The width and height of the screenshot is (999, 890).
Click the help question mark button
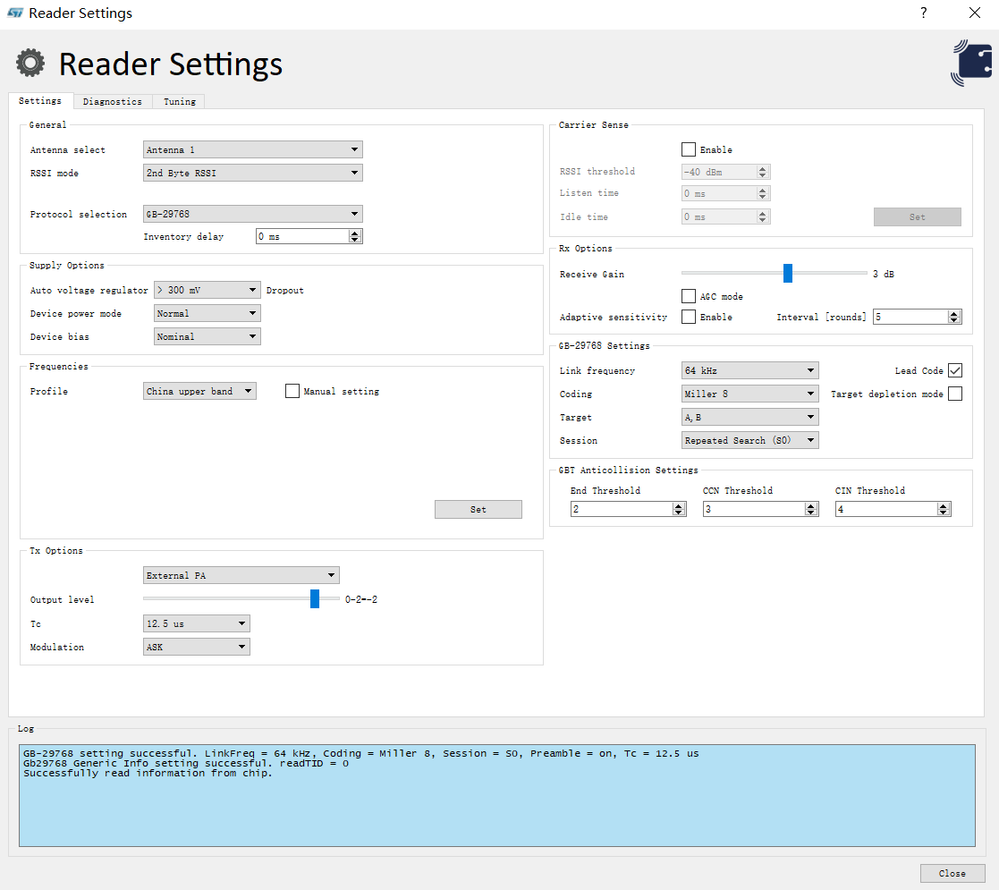pos(923,13)
